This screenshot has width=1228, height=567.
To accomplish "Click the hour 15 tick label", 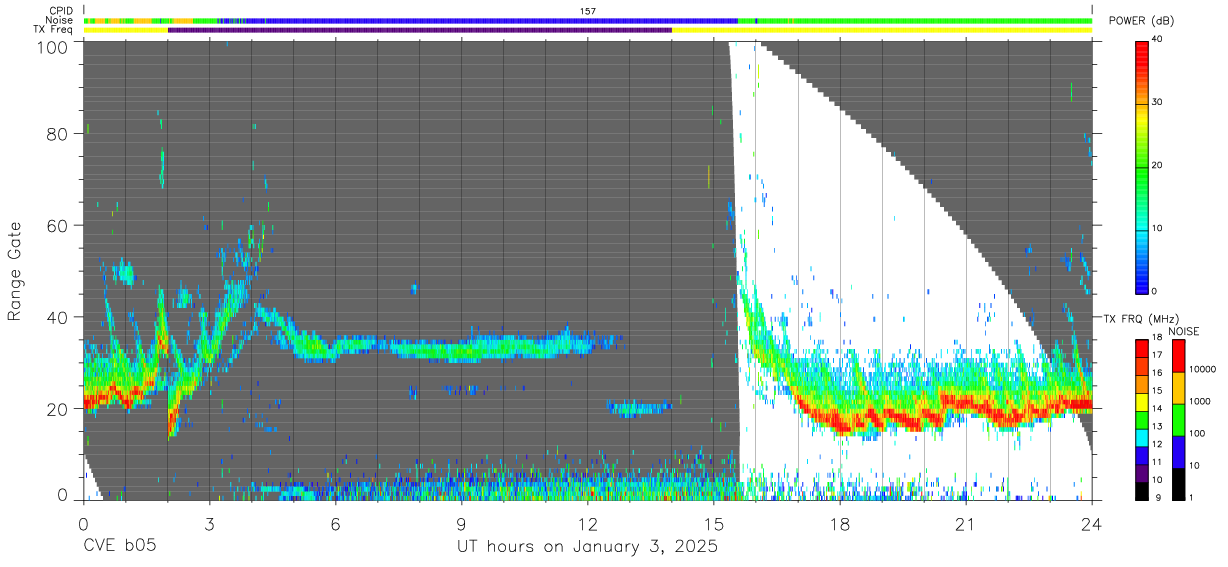I will coord(714,523).
